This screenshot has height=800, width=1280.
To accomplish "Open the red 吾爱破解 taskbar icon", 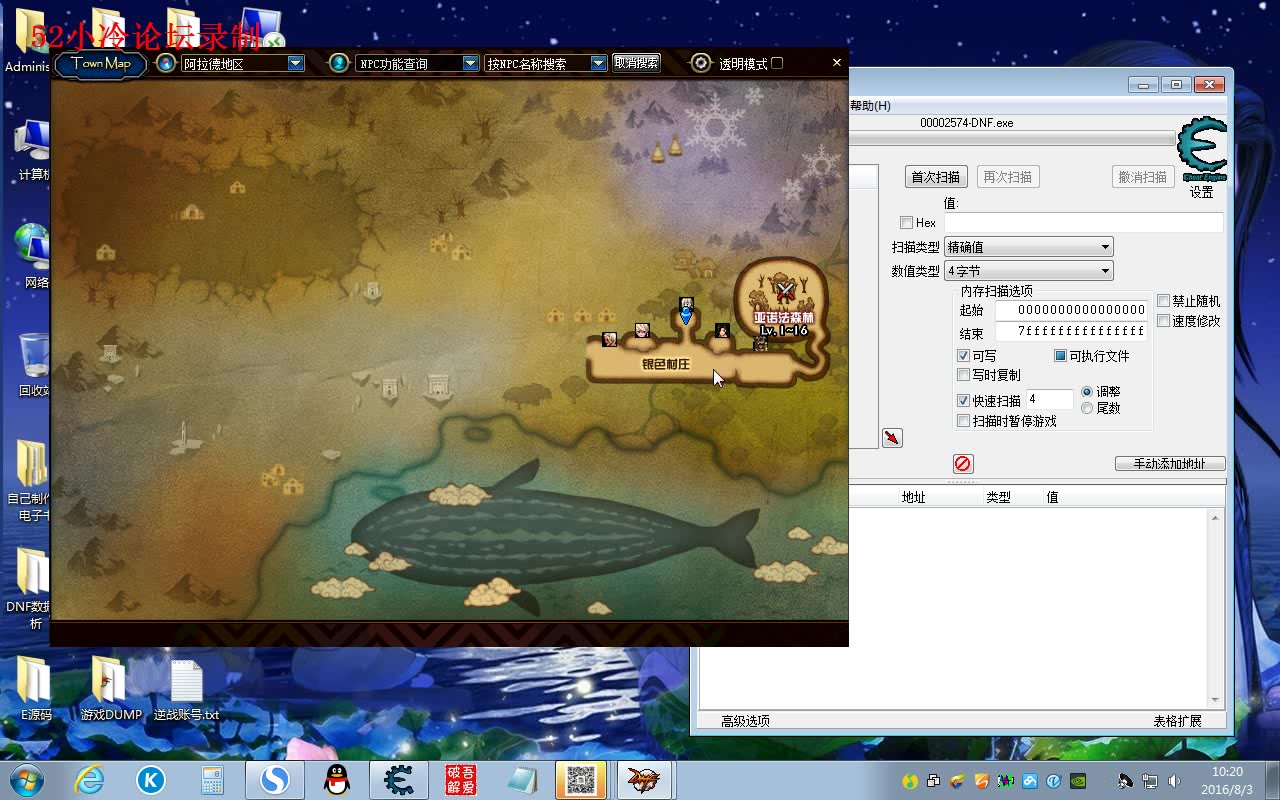I will pyautogui.click(x=461, y=780).
